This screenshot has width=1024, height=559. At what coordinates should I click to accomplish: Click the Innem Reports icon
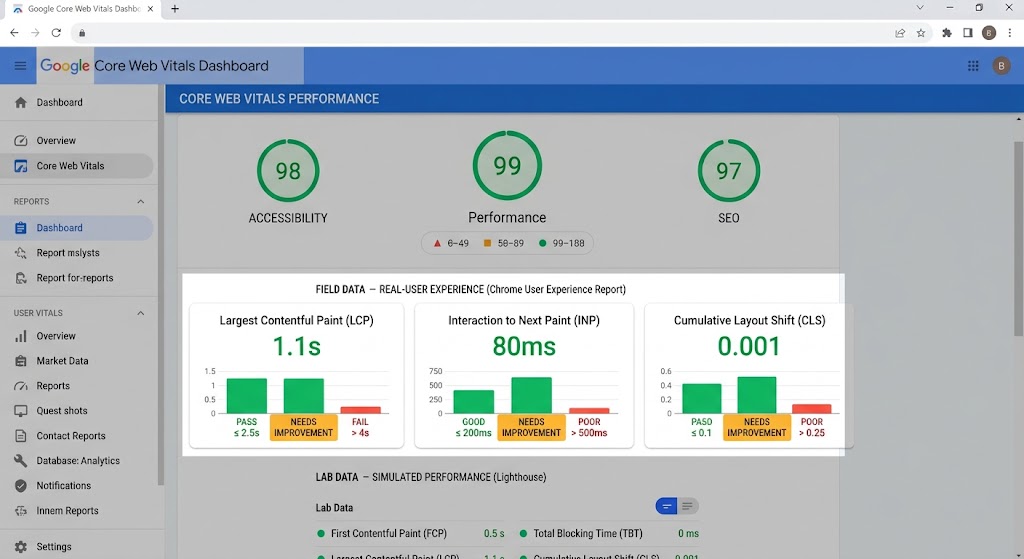21,511
